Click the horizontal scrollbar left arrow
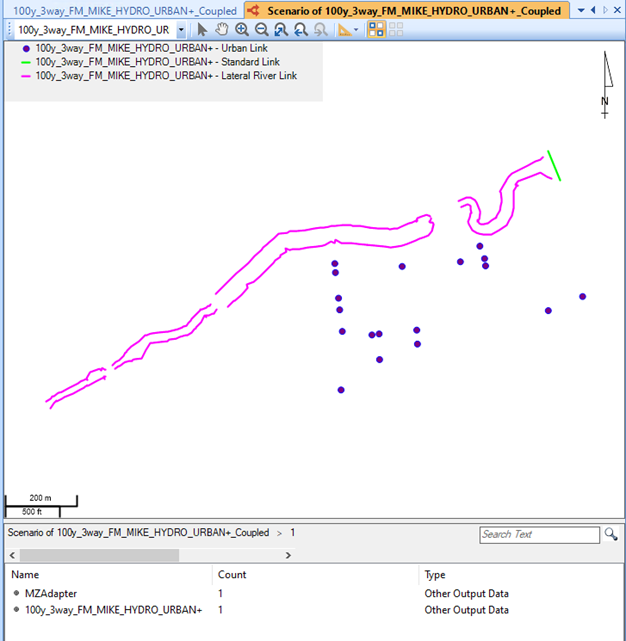The image size is (626, 641). pyautogui.click(x=12, y=555)
